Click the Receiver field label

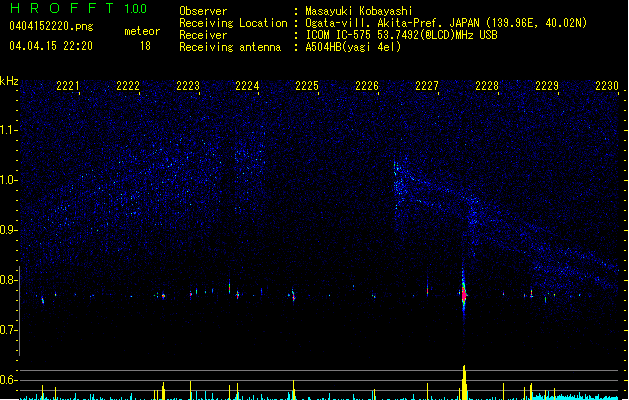coord(203,35)
